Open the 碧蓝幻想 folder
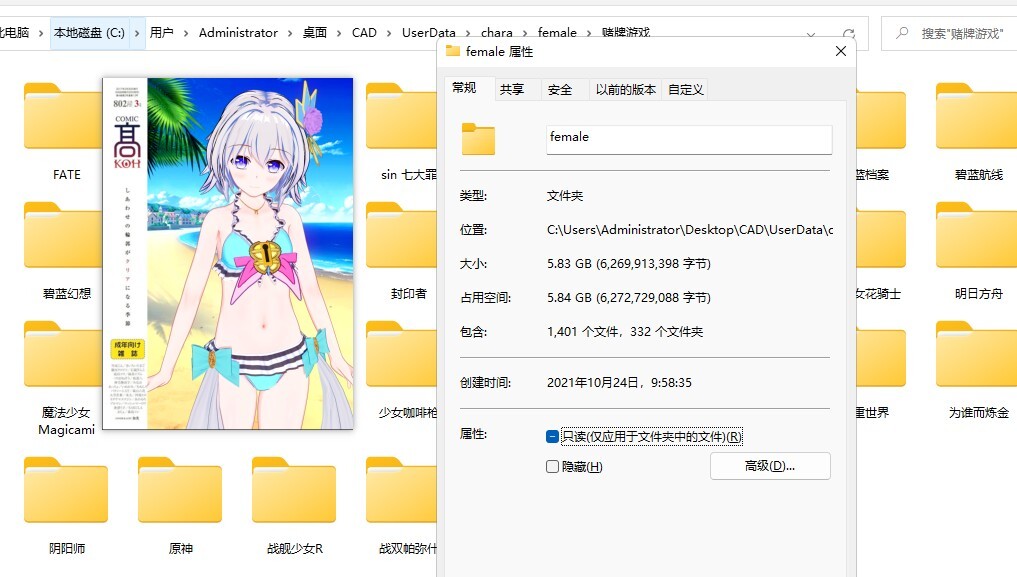Viewport: 1017px width, 577px height. 66,252
